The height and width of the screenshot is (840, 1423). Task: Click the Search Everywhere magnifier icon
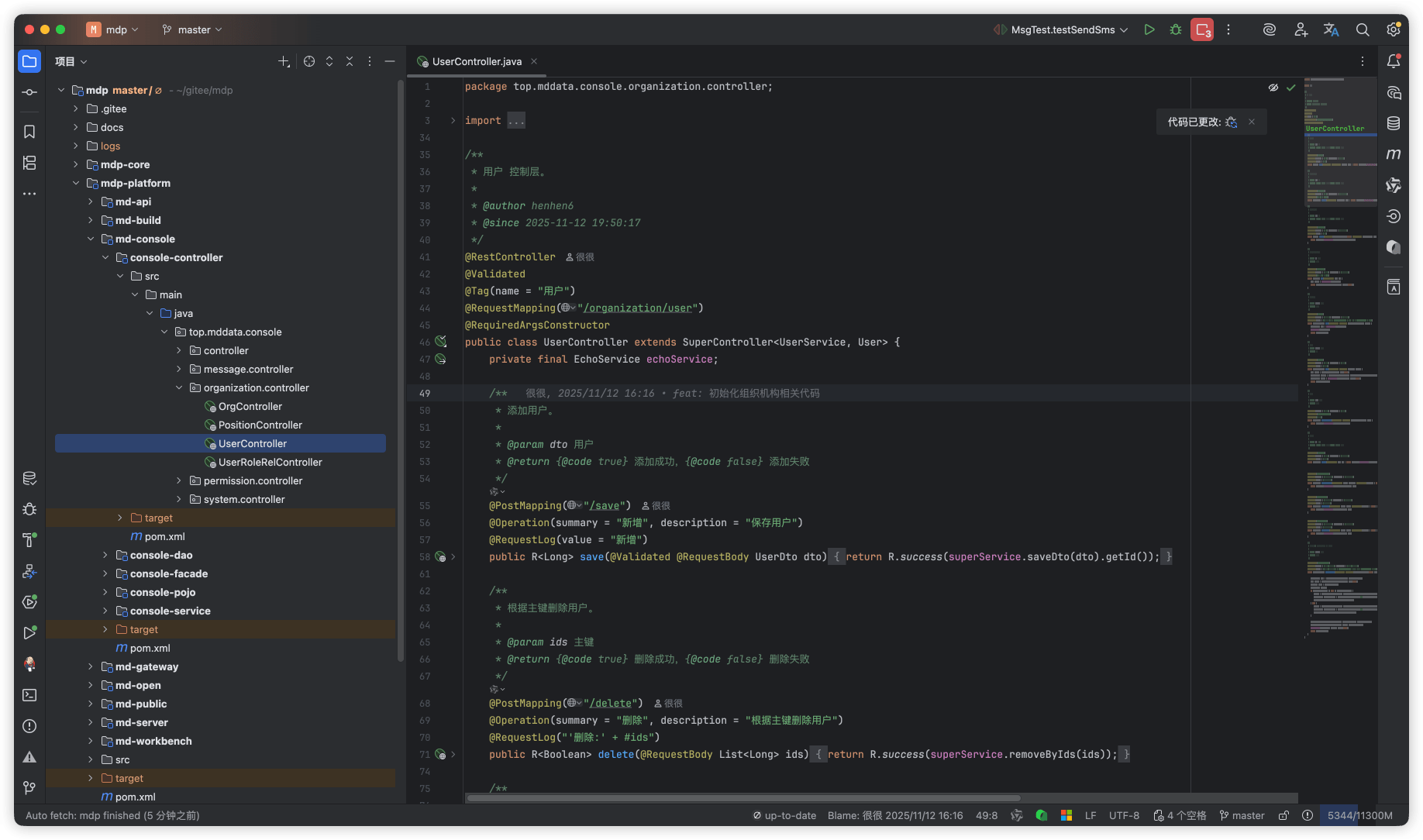coord(1362,29)
